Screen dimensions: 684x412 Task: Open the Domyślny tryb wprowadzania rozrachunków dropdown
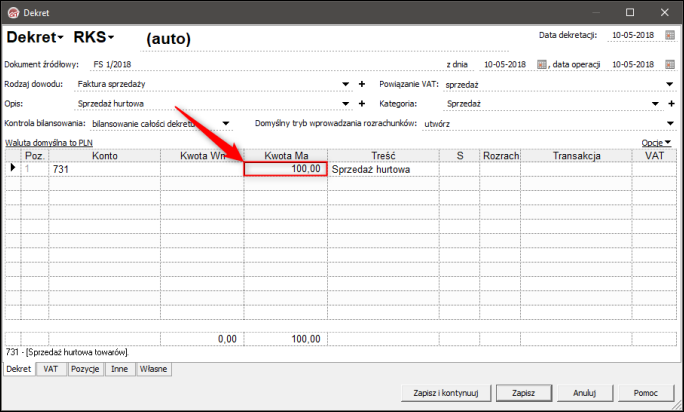coord(670,124)
